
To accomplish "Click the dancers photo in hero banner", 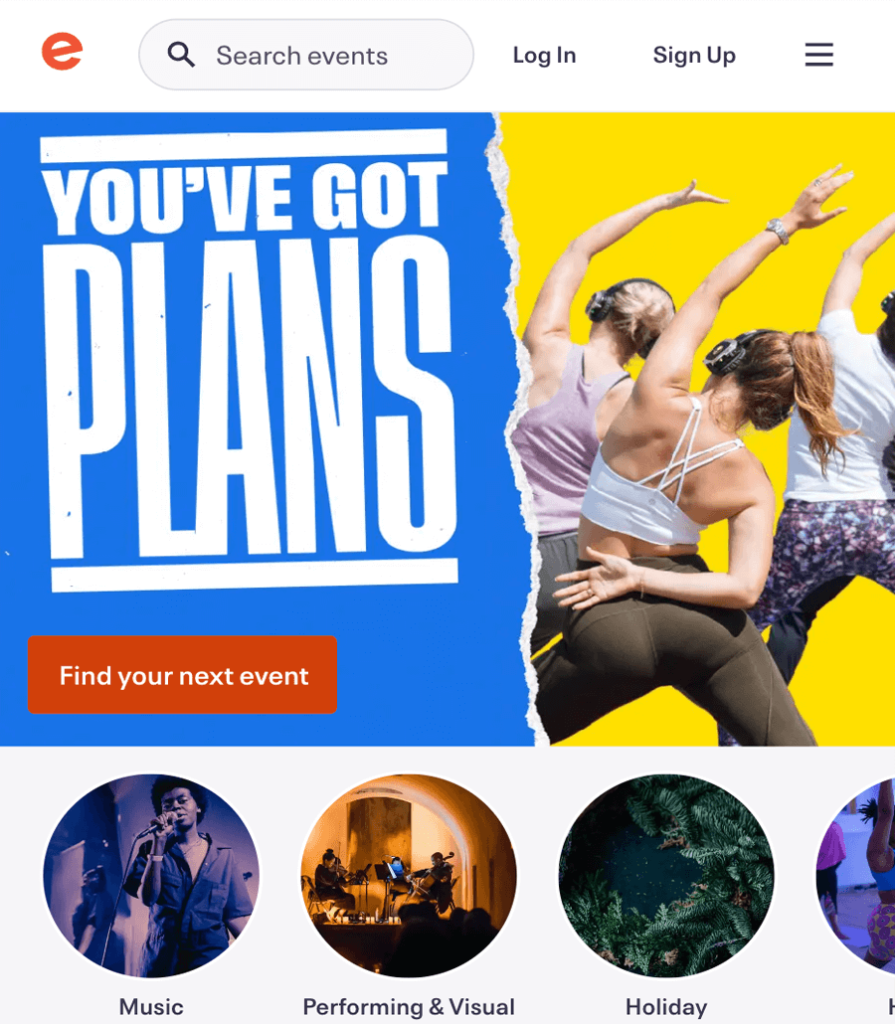I will click(706, 457).
